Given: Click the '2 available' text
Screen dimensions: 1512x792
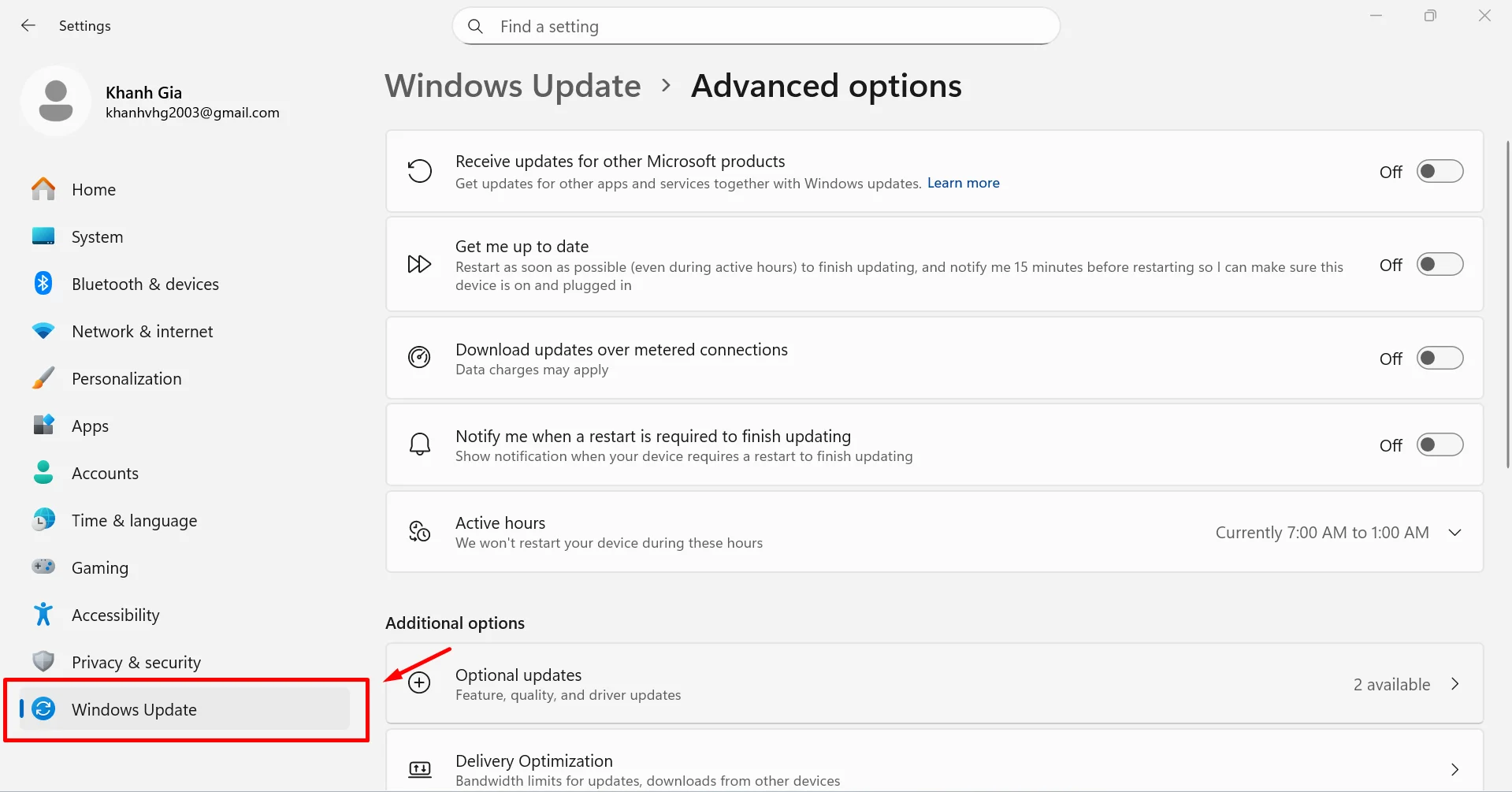Looking at the screenshot, I should pyautogui.click(x=1391, y=684).
